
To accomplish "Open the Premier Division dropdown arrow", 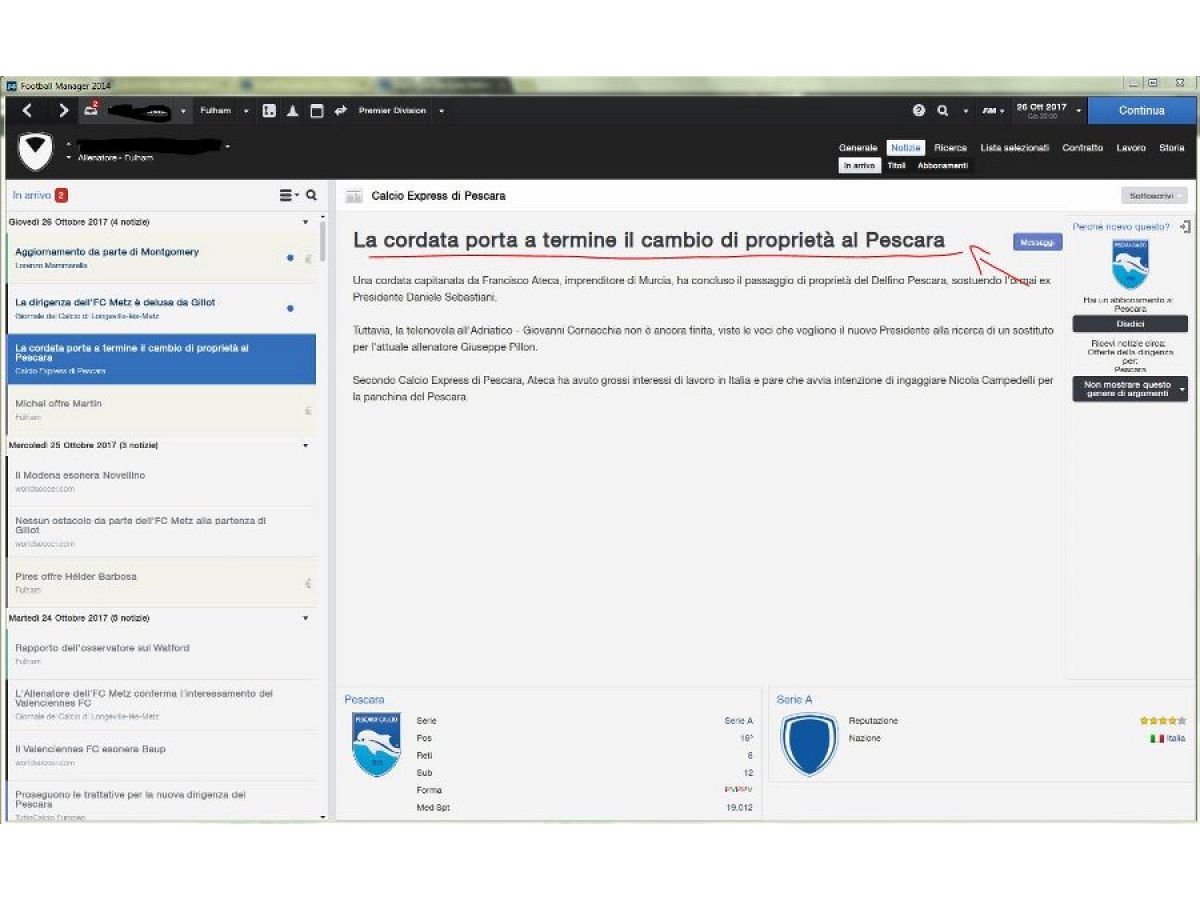I will click(441, 111).
